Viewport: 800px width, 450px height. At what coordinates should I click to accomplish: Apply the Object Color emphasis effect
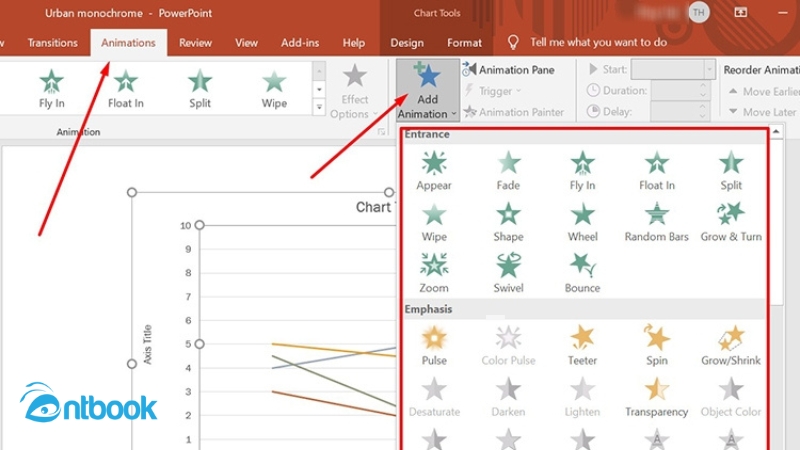(x=731, y=397)
